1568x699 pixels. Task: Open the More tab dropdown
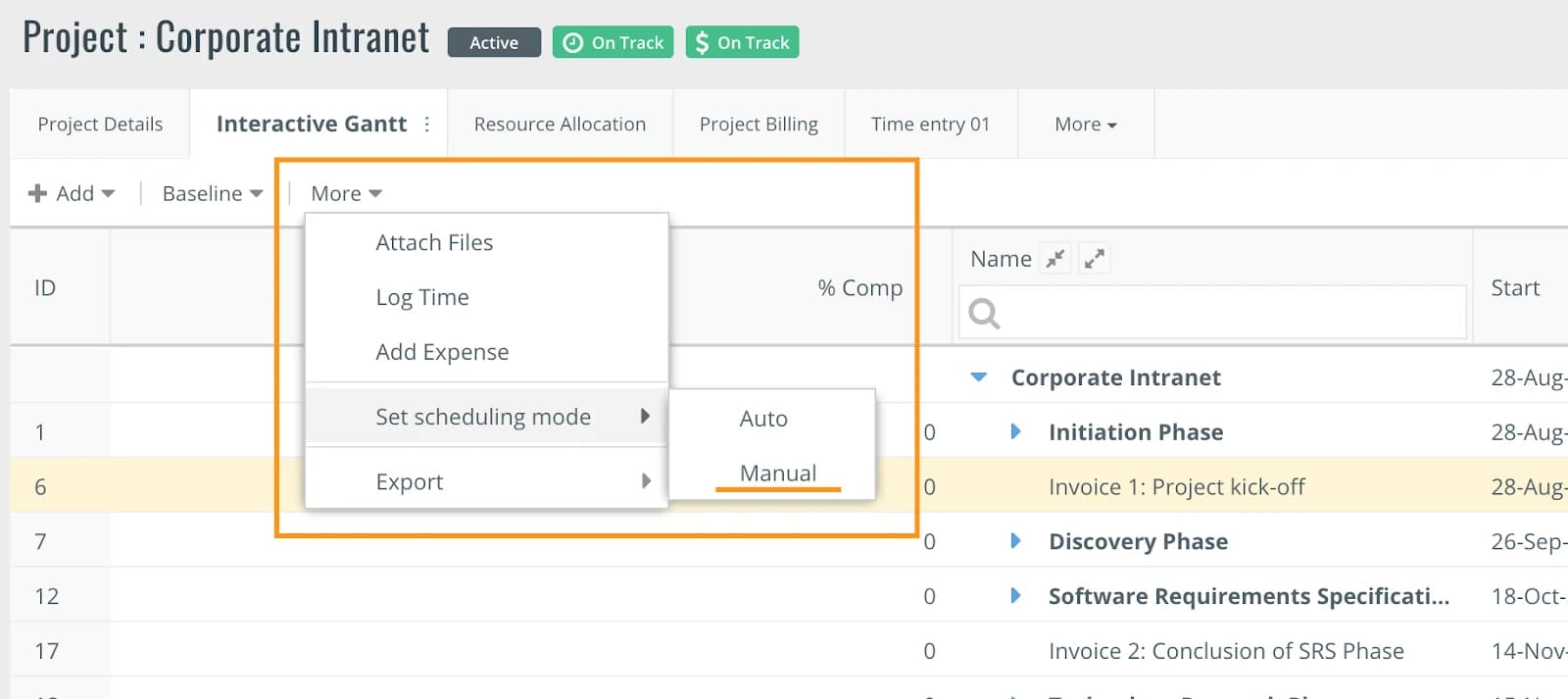pyautogui.click(x=1086, y=125)
